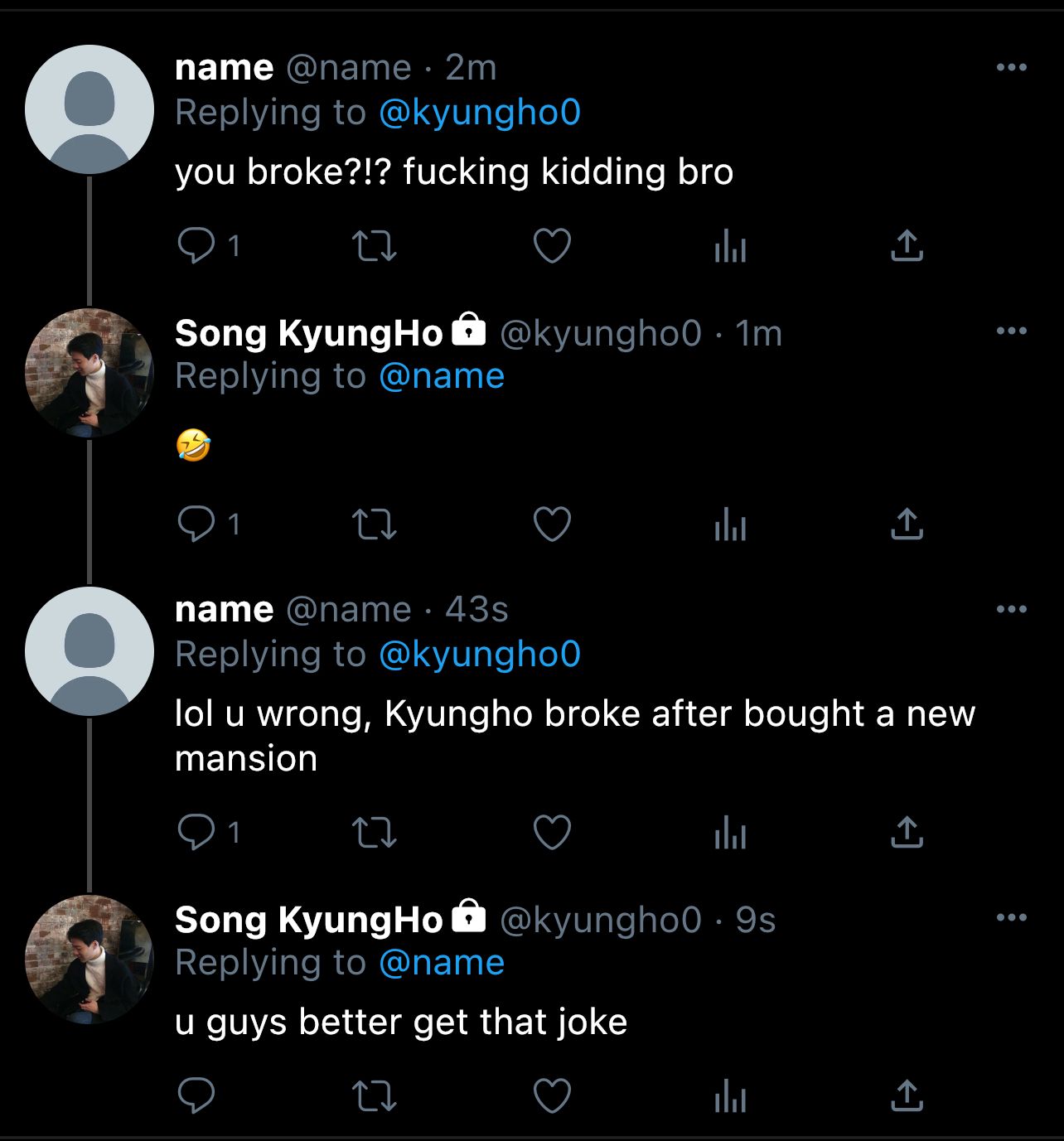Retweet the "you broke?!?" tweet
The width and height of the screenshot is (1064, 1141).
[x=375, y=245]
